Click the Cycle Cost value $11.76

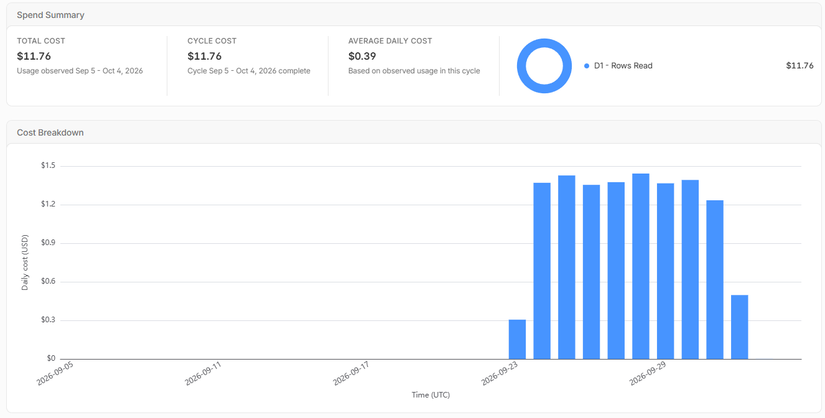tap(204, 56)
